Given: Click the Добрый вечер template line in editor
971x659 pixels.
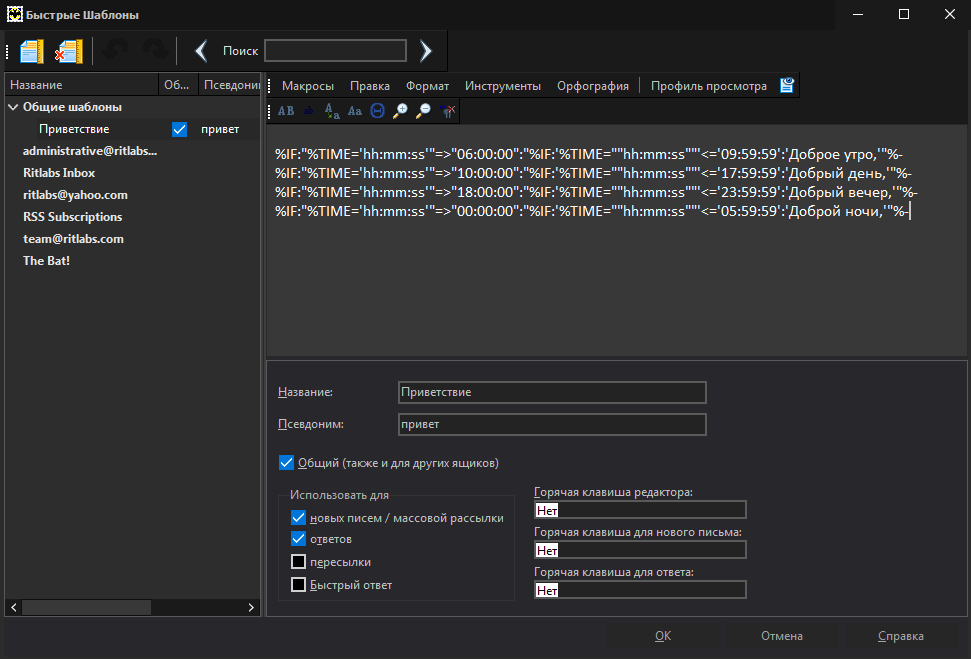Looking at the screenshot, I should (x=596, y=193).
